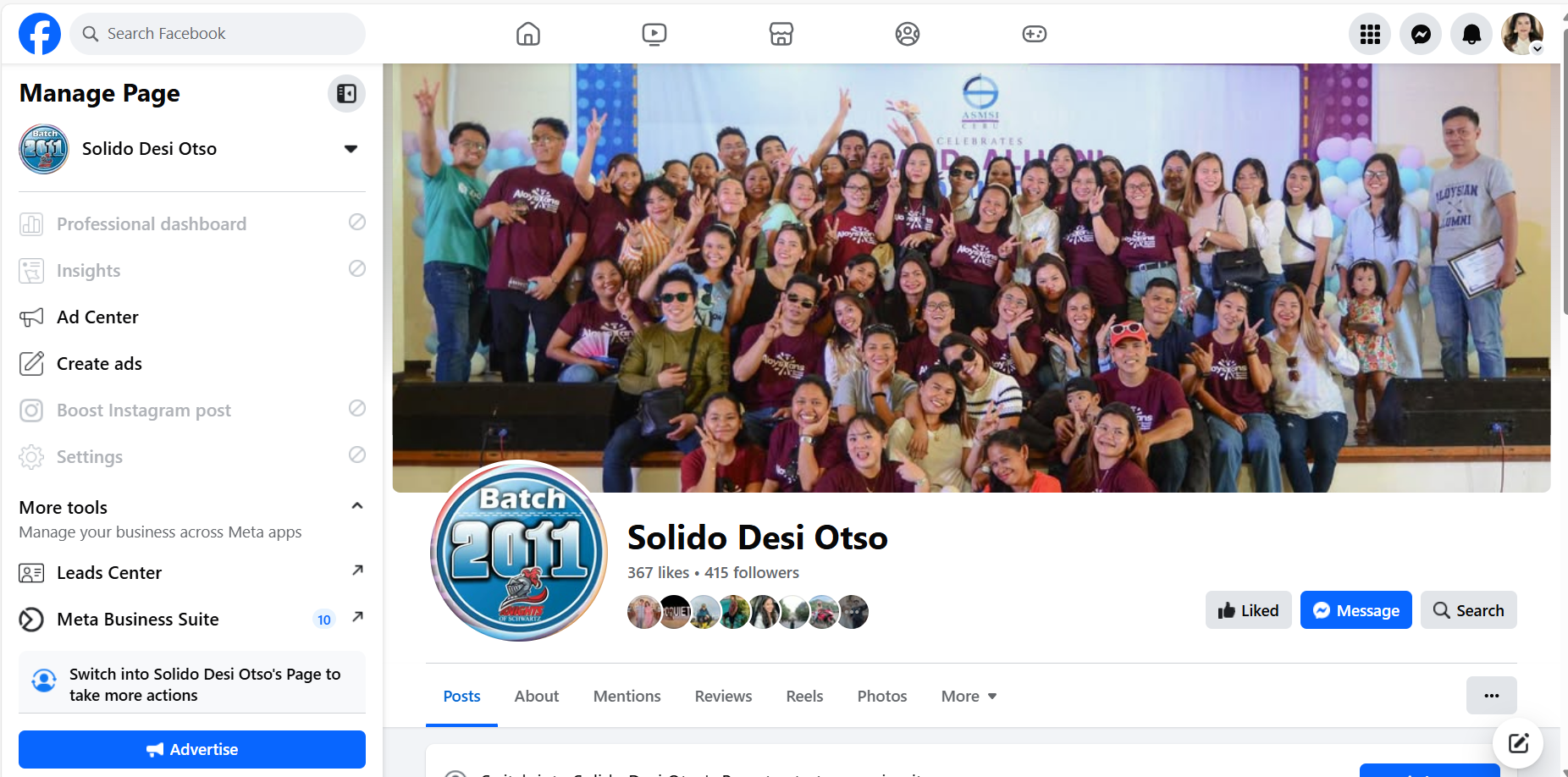Open the nine-dot Menu grid

[1370, 34]
